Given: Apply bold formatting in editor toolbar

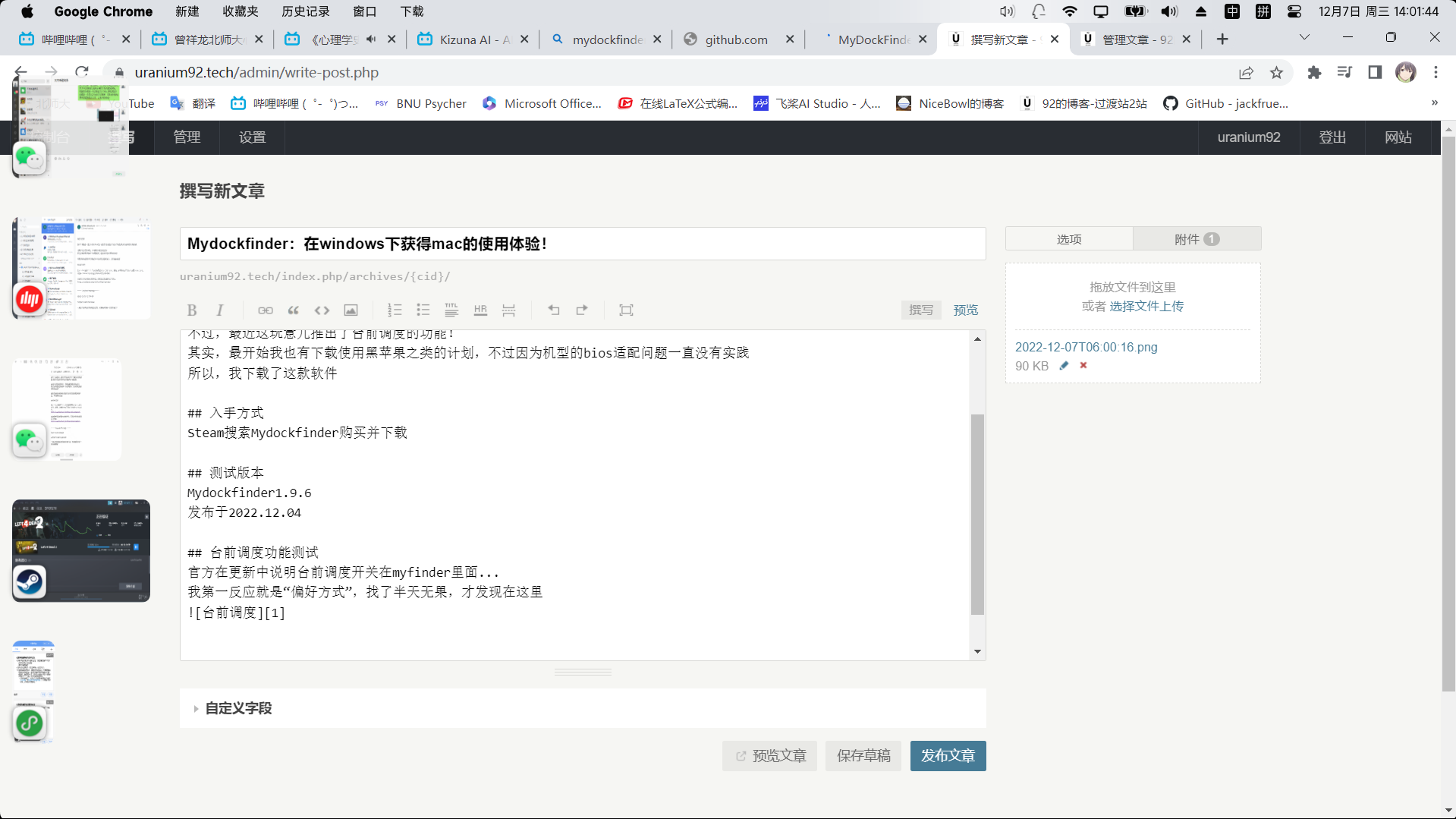Looking at the screenshot, I should pos(192,310).
